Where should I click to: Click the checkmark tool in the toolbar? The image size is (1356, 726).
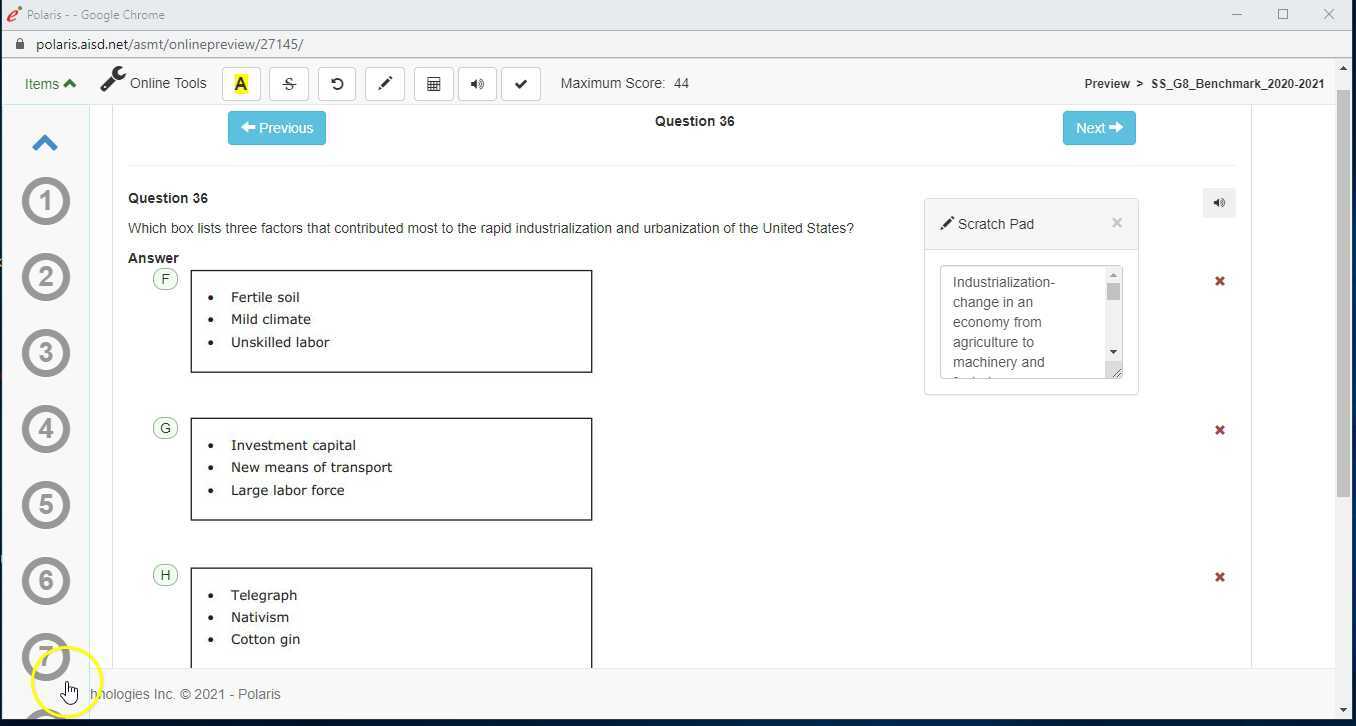pyautogui.click(x=520, y=84)
